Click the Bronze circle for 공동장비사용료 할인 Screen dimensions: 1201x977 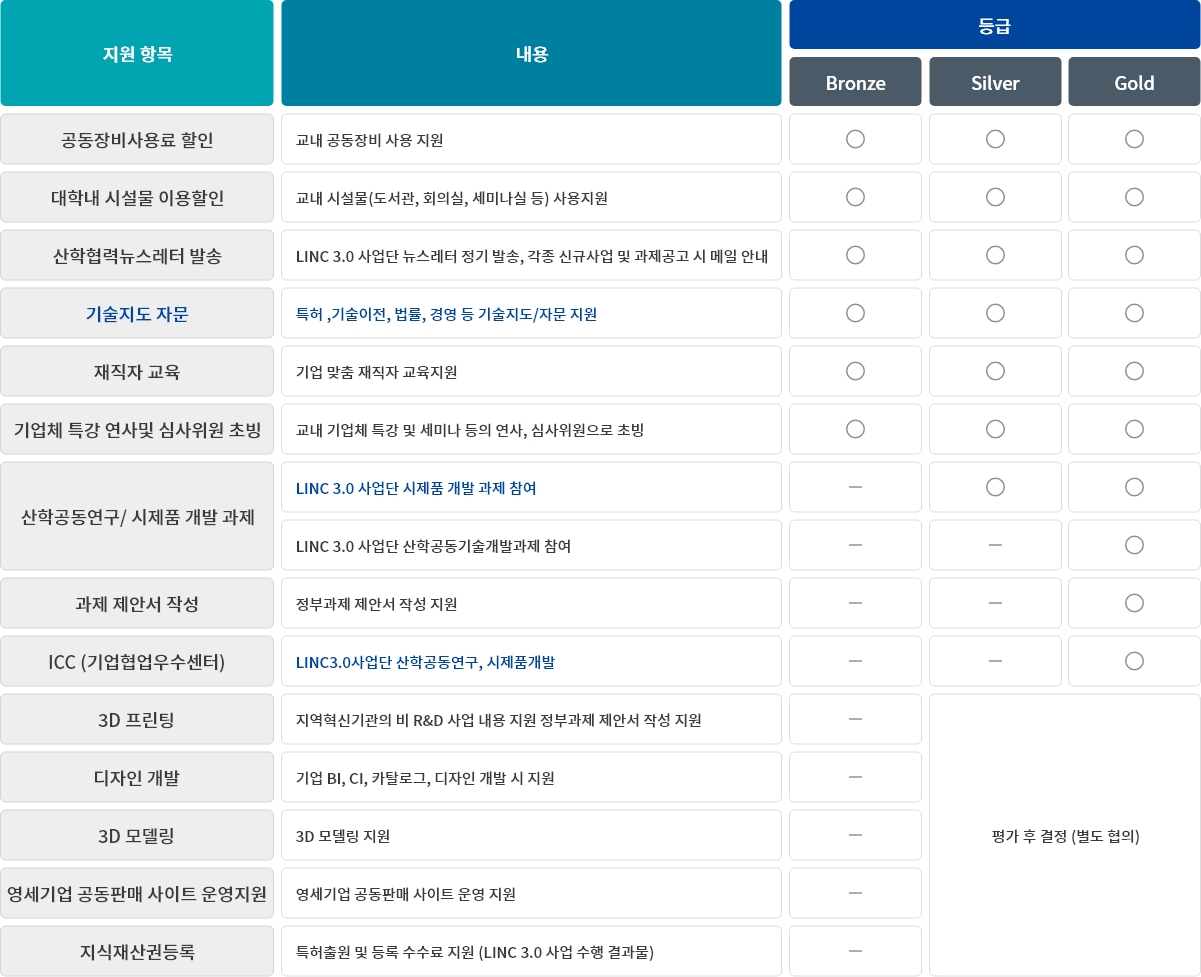pyautogui.click(x=855, y=139)
